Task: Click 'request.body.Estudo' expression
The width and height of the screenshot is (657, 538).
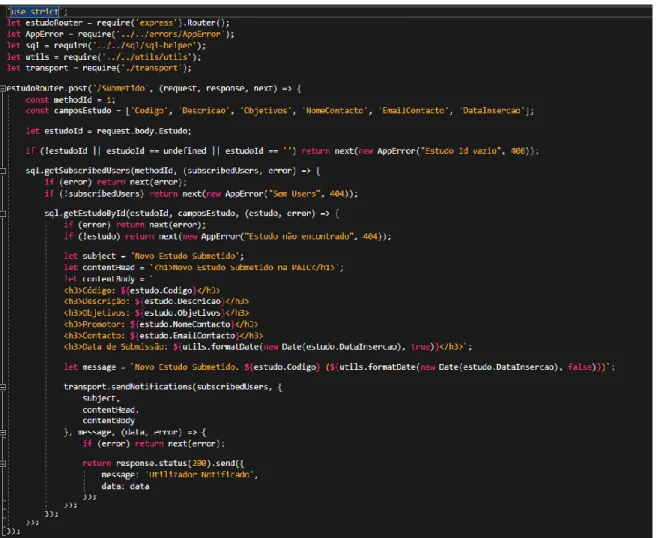Action: pyautogui.click(x=143, y=131)
